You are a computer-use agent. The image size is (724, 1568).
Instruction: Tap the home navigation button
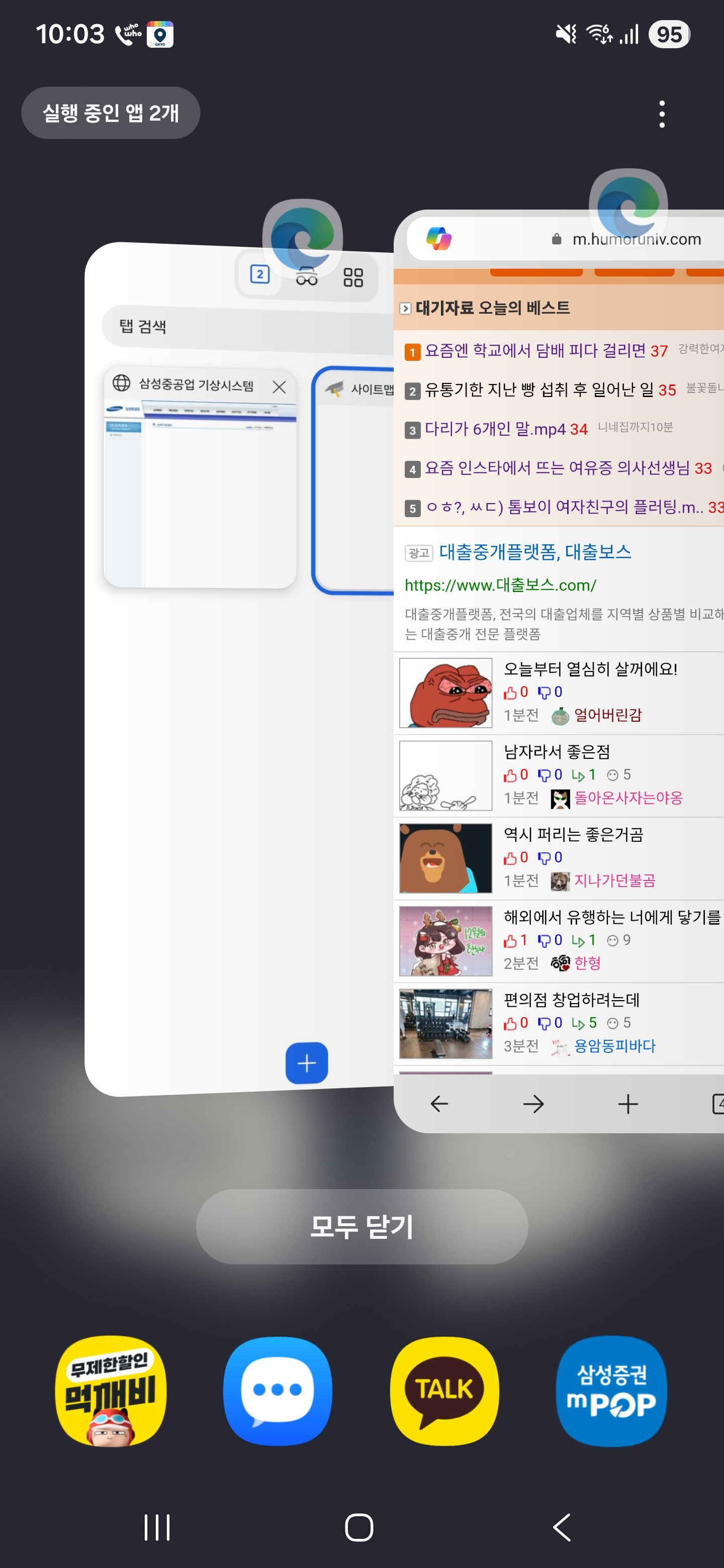[359, 1527]
